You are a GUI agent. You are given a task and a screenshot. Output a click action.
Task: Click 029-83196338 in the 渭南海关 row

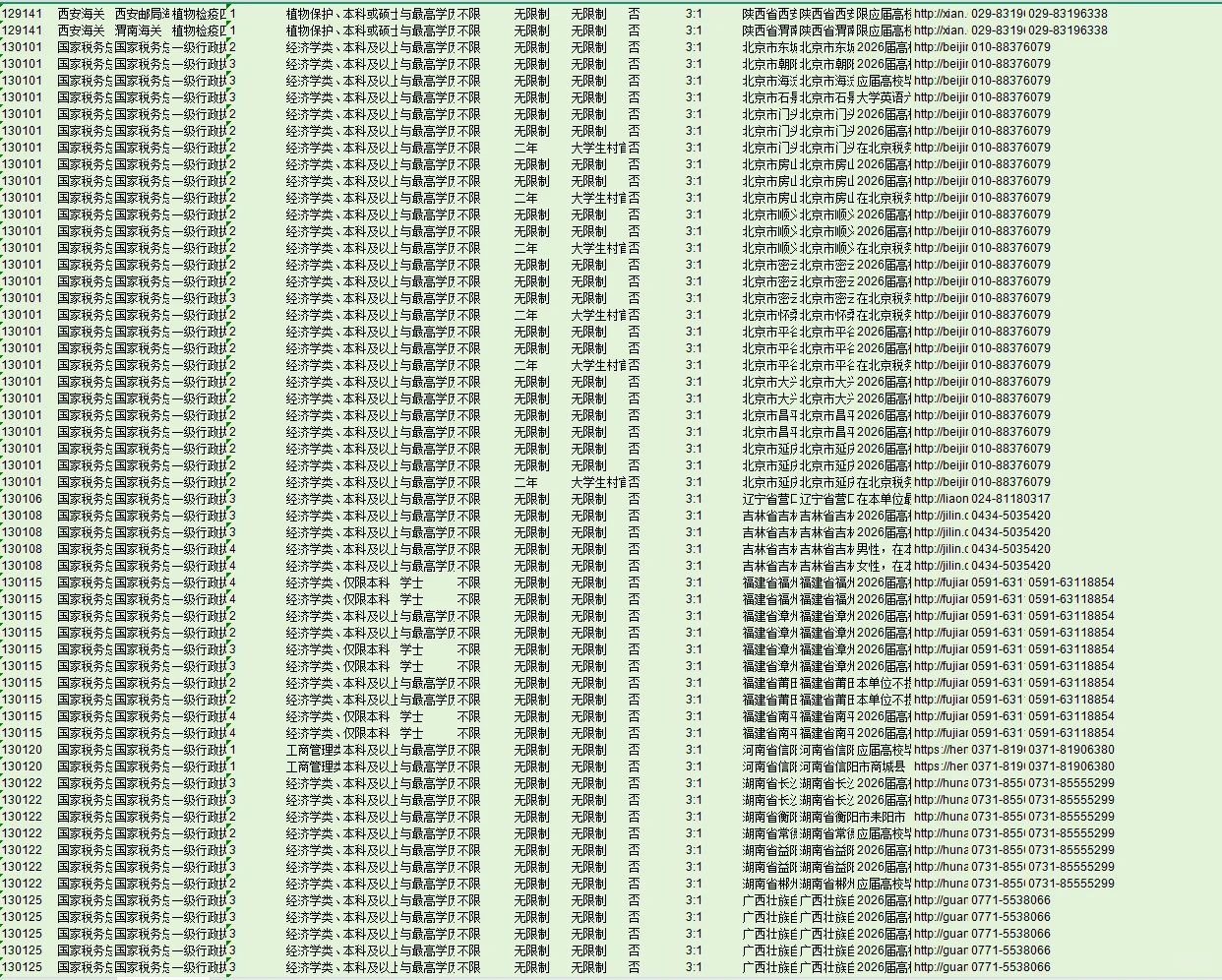tap(1068, 31)
